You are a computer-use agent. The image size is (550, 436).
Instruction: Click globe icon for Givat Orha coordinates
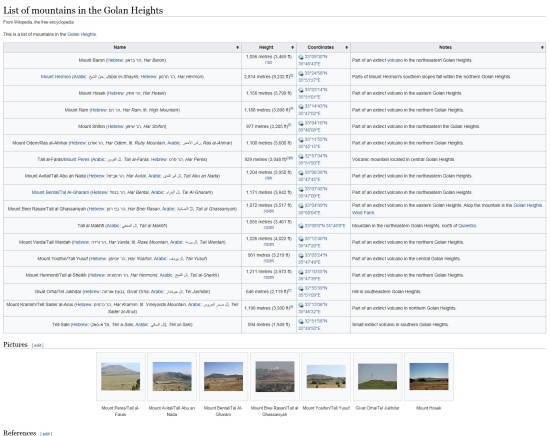point(301,288)
